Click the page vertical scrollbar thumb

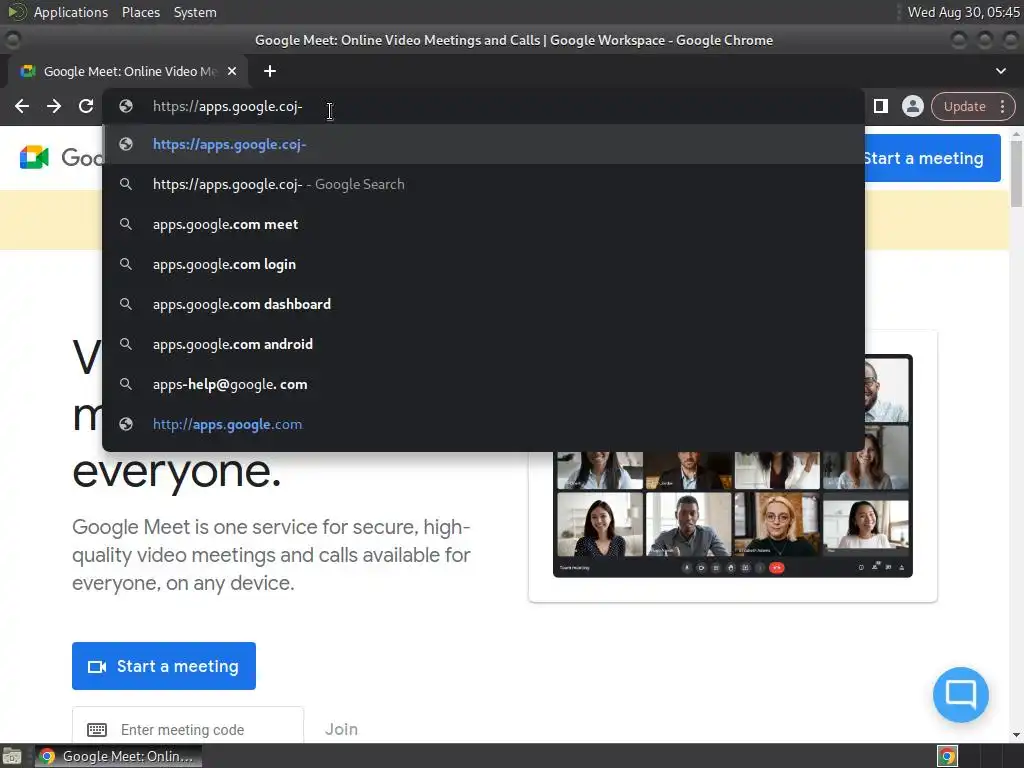point(1016,173)
